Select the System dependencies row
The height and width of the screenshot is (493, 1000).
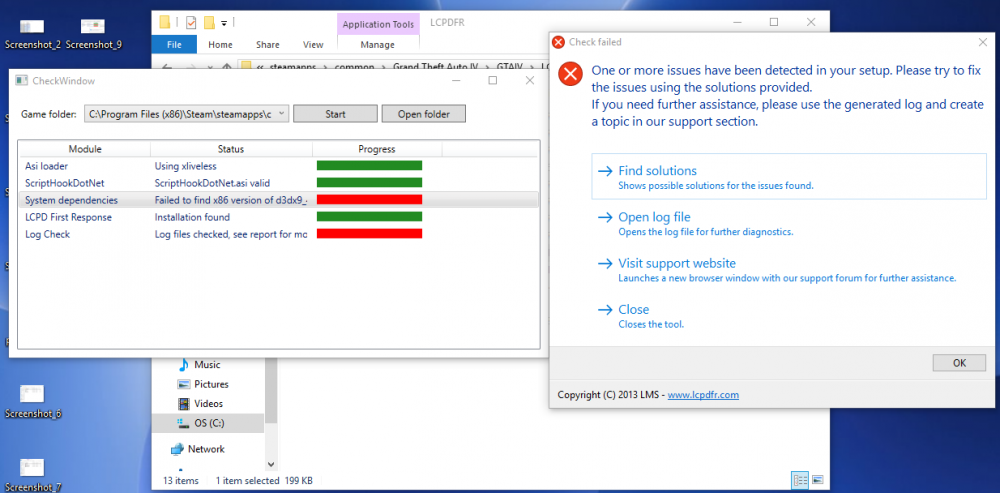[279, 200]
